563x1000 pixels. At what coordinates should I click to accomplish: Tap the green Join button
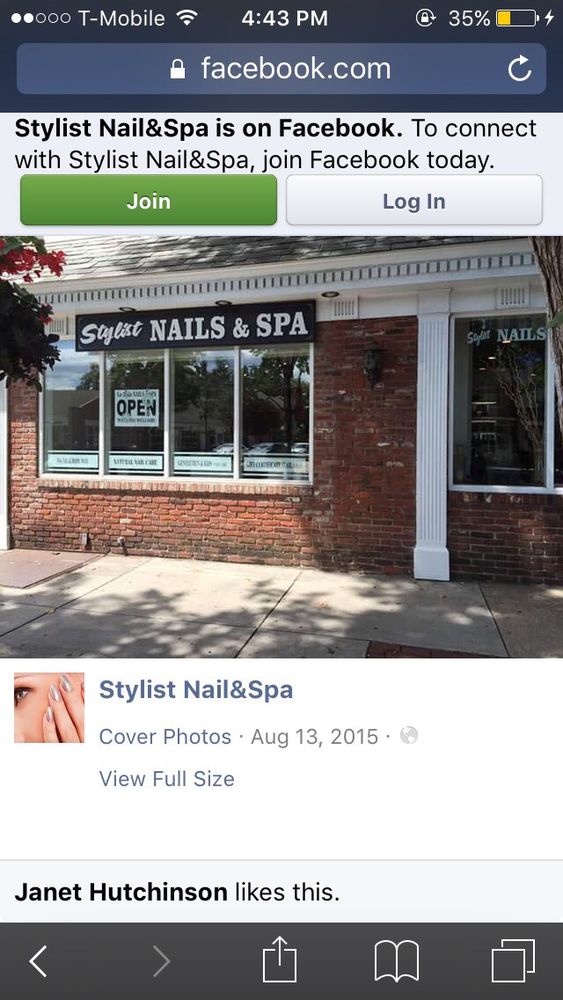149,200
